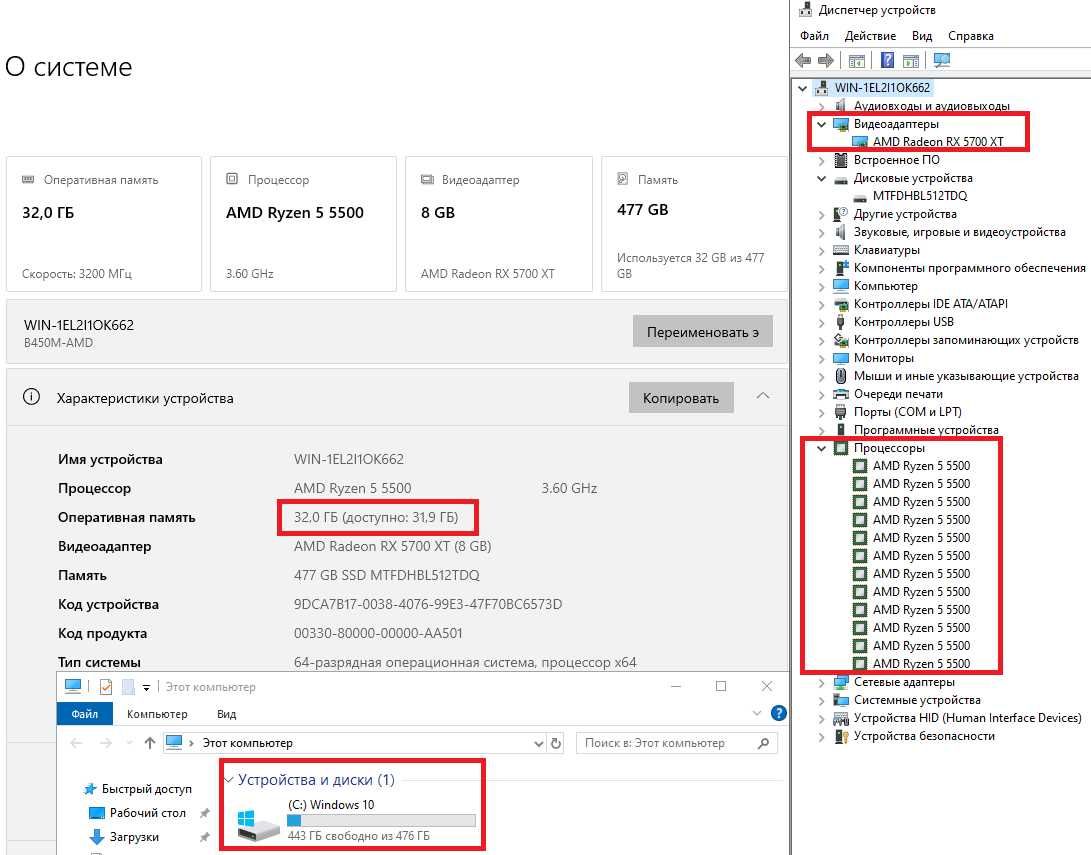The width and height of the screenshot is (1091, 855).
Task: Click the Переименовать button
Action: pyautogui.click(x=703, y=332)
